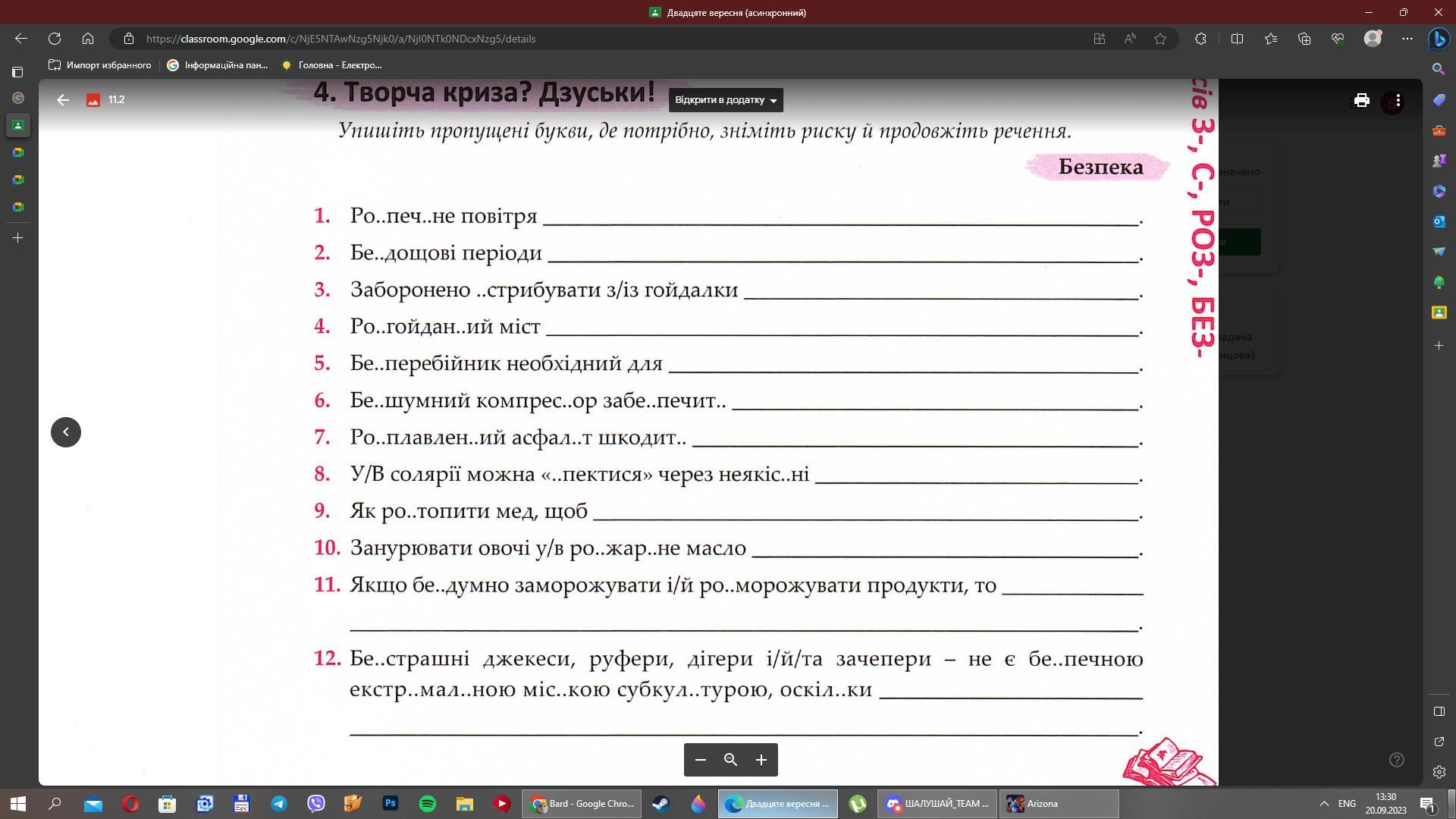Image resolution: width=1456 pixels, height=819 pixels.
Task: Zoom in with the plus button
Action: tap(761, 760)
